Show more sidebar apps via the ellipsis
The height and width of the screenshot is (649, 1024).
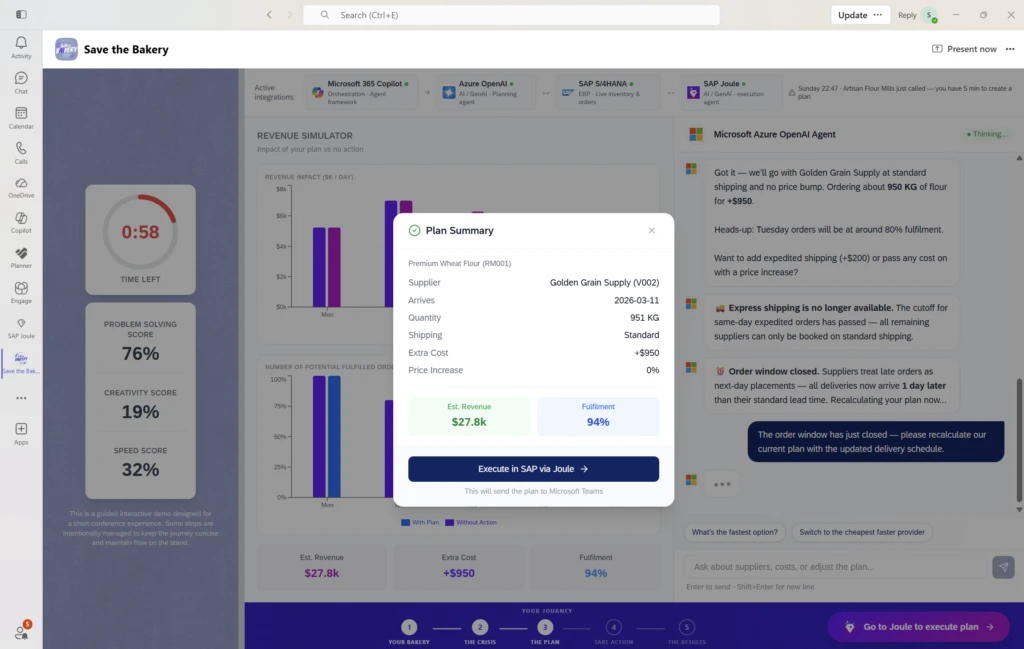(x=21, y=398)
